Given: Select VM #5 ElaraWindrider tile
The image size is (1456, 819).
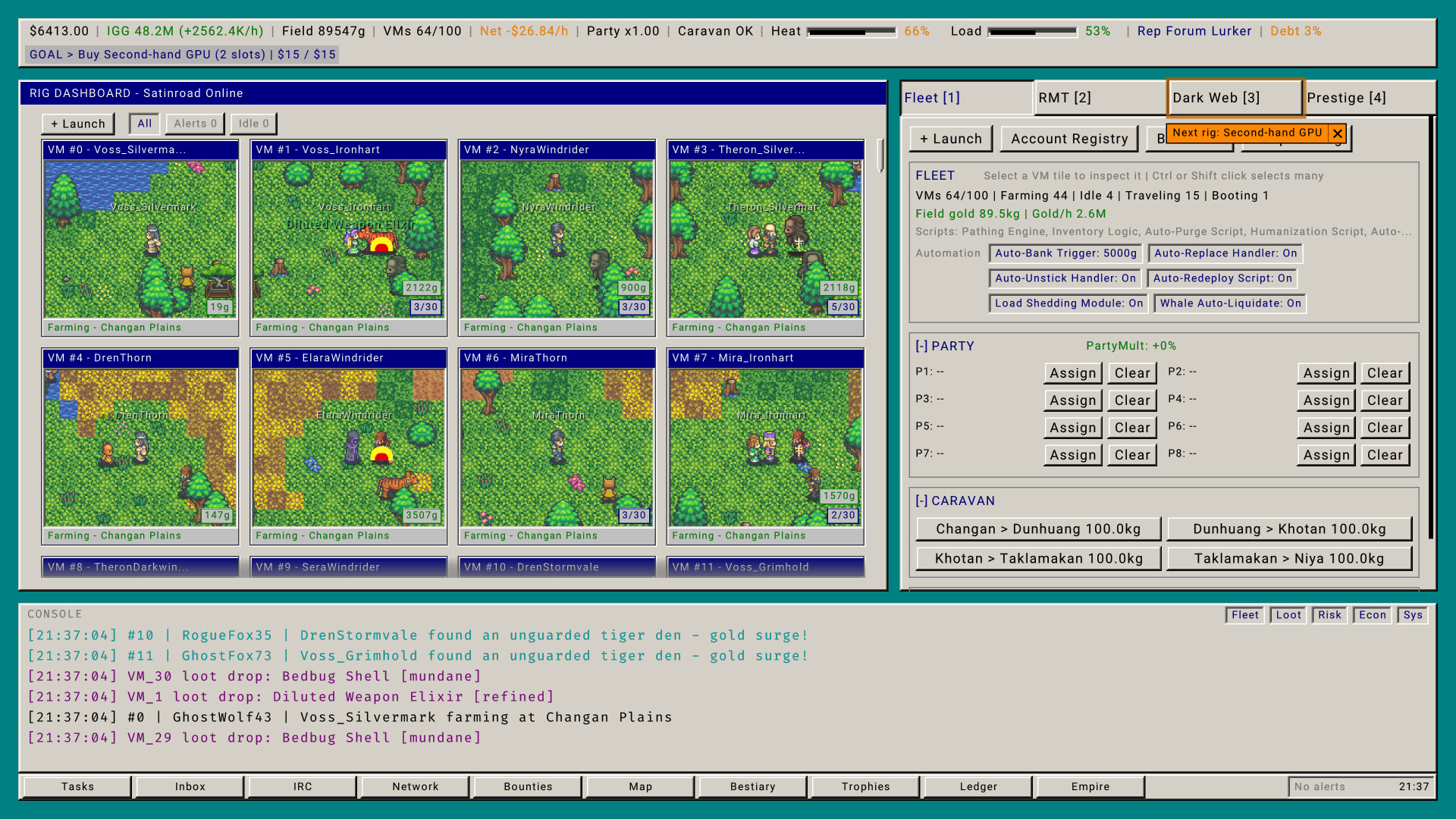Looking at the screenshot, I should (349, 447).
